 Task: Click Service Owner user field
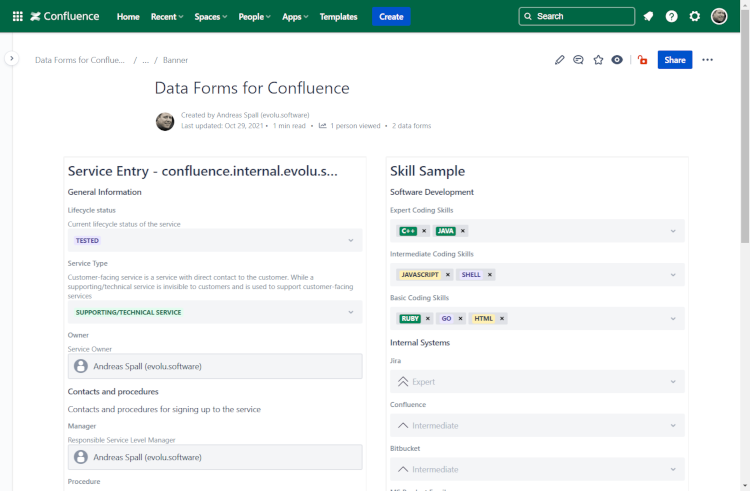[215, 366]
